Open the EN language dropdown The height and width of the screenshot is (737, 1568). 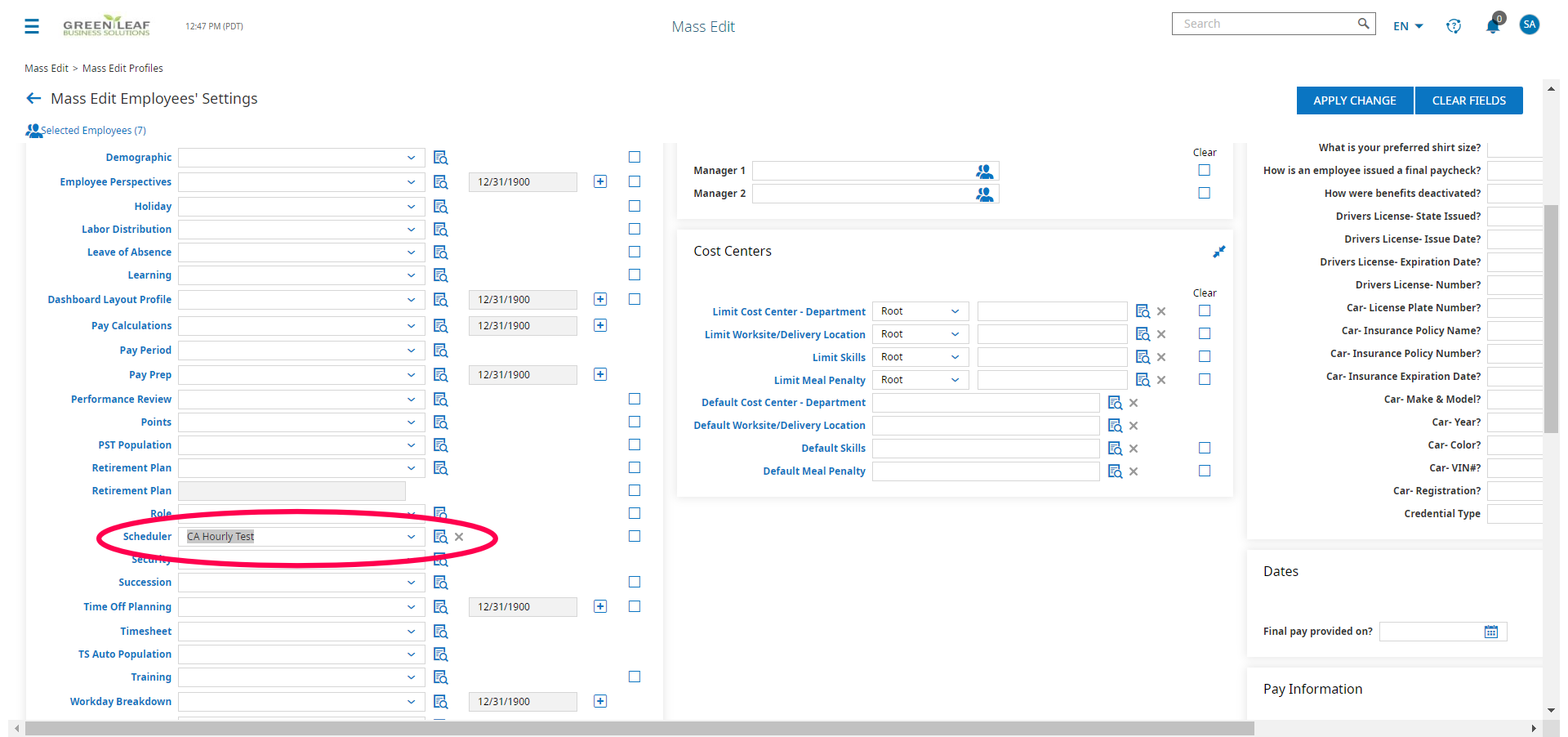tap(1408, 26)
